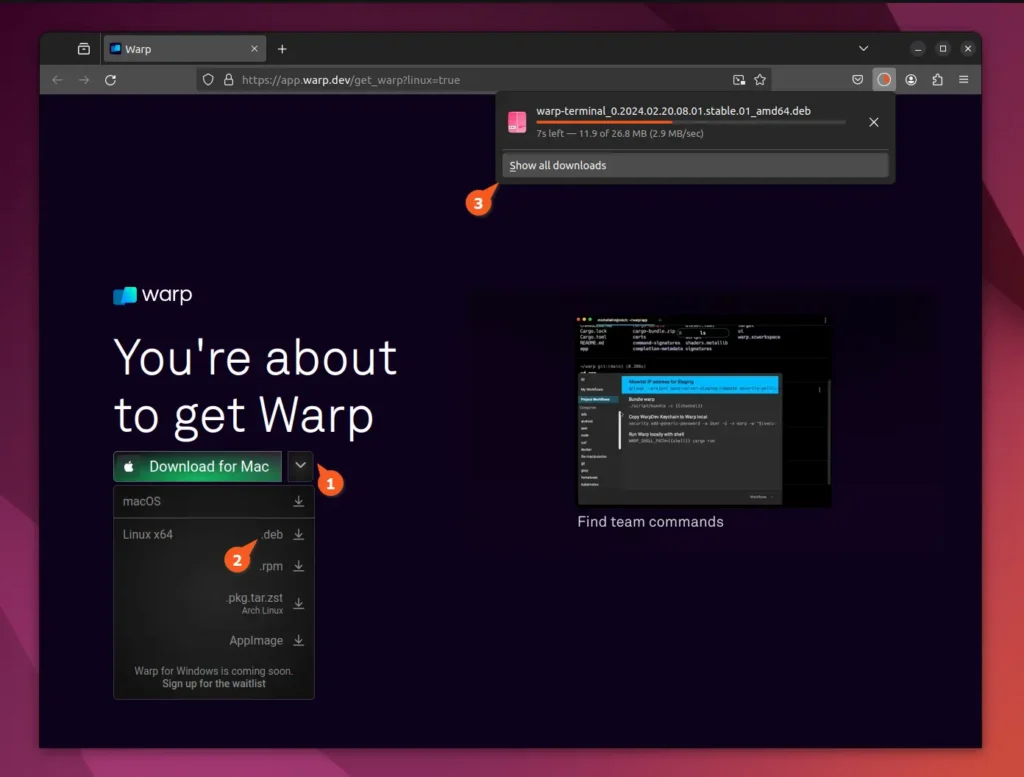Click the Firefox downloads toolbar icon
The image size is (1024, 777).
(x=884, y=80)
